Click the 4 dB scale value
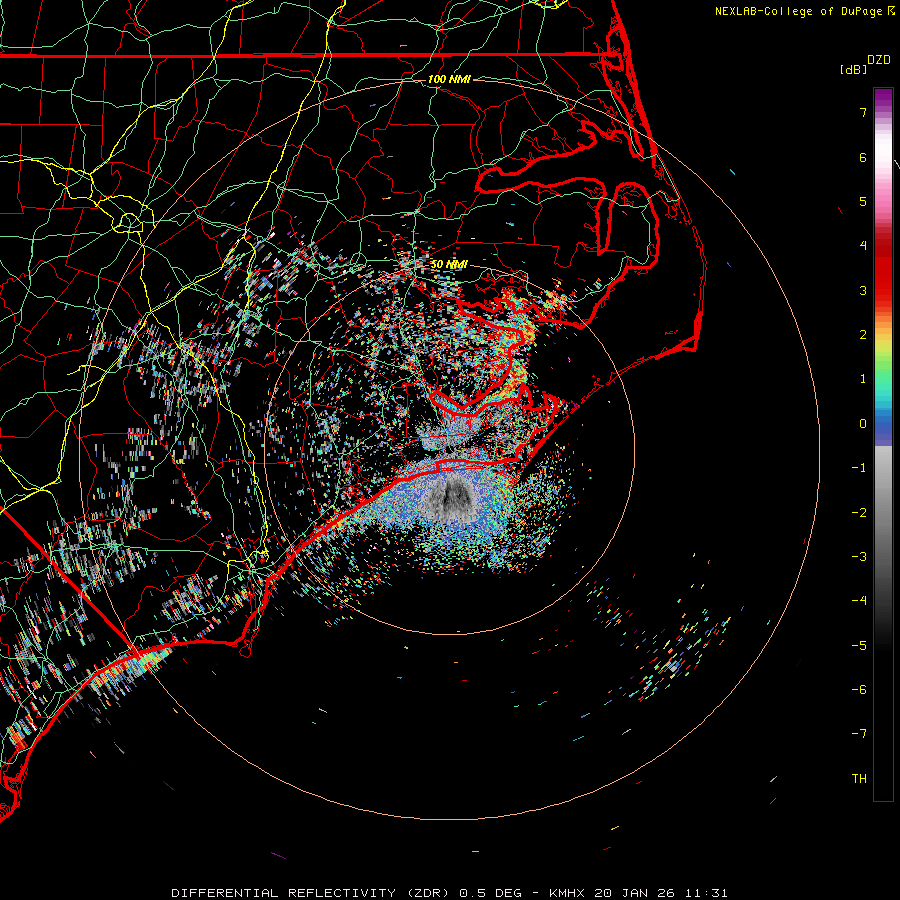This screenshot has width=900, height=900. [x=863, y=246]
